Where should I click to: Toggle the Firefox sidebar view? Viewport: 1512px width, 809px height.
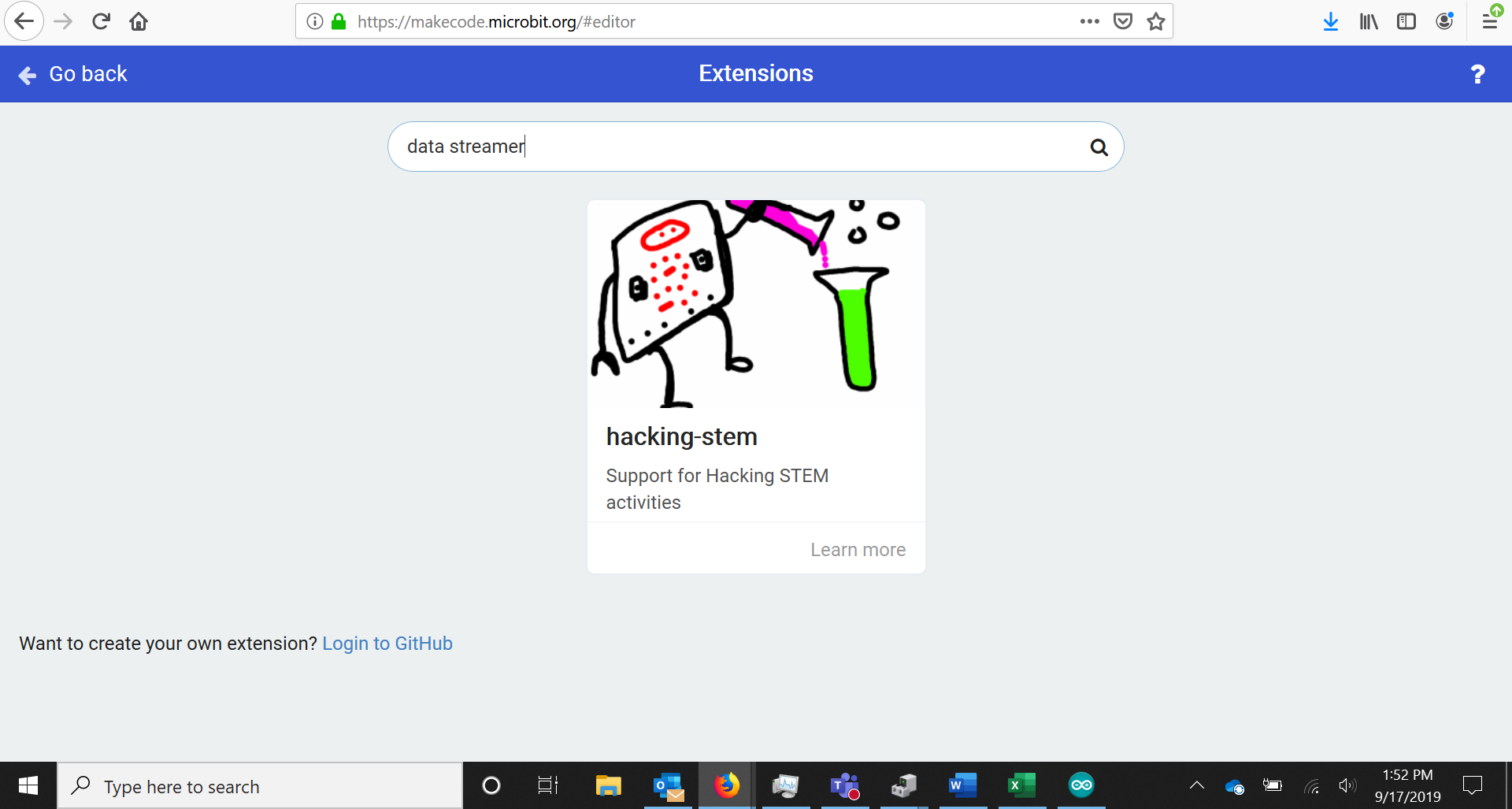1406,21
